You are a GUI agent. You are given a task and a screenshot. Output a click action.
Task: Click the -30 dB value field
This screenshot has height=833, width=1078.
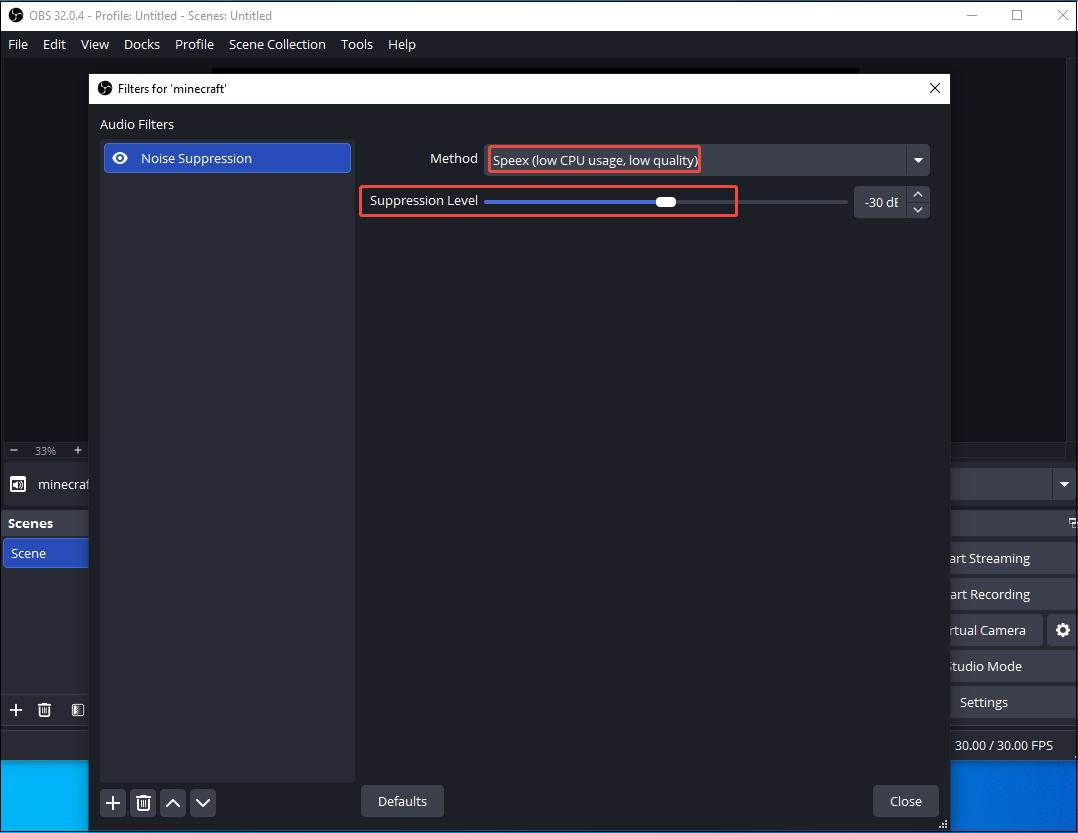click(878, 201)
